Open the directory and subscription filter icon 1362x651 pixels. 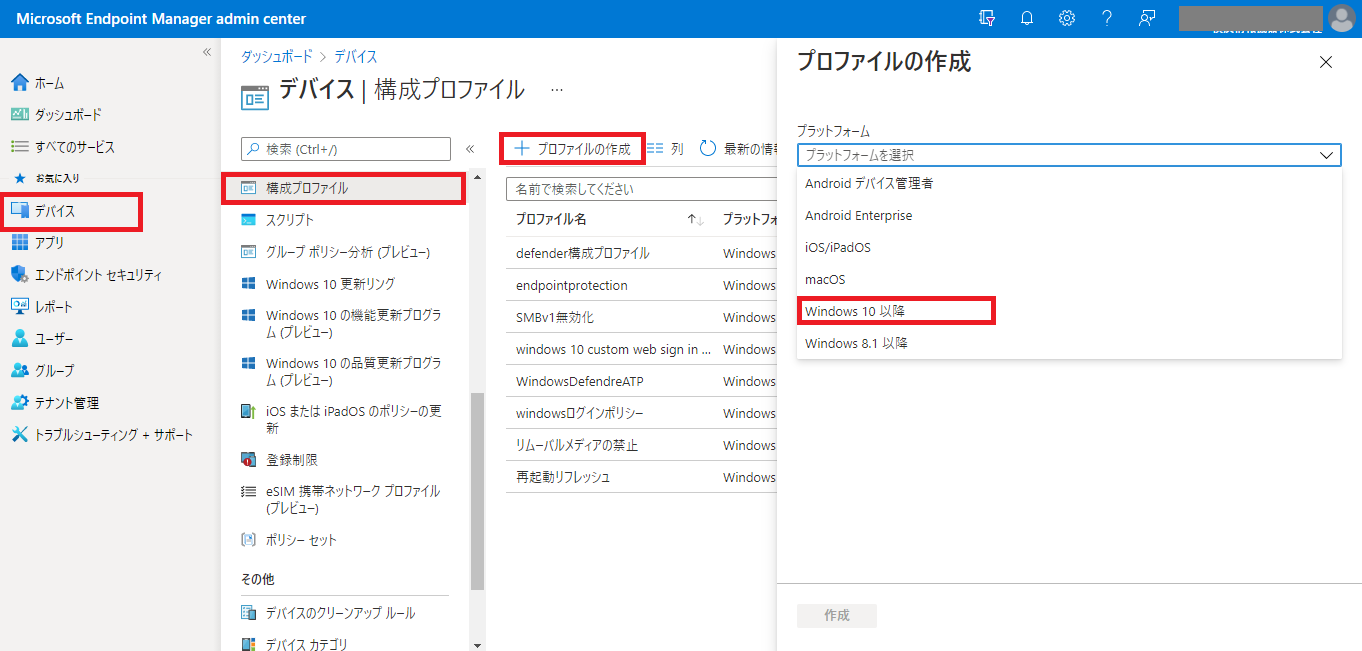pyautogui.click(x=988, y=18)
